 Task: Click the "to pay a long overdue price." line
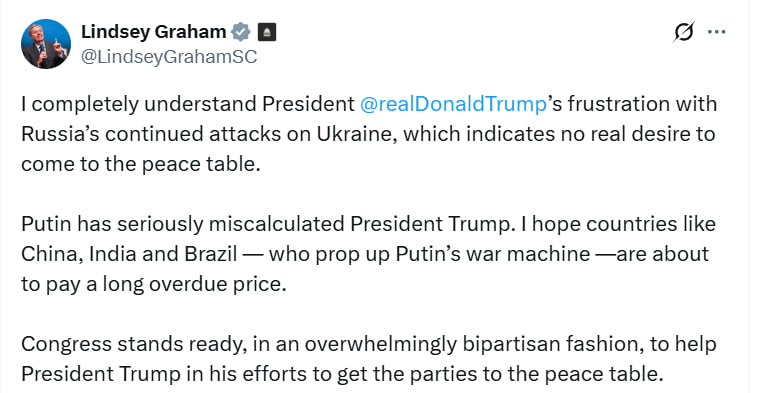[x=154, y=285]
